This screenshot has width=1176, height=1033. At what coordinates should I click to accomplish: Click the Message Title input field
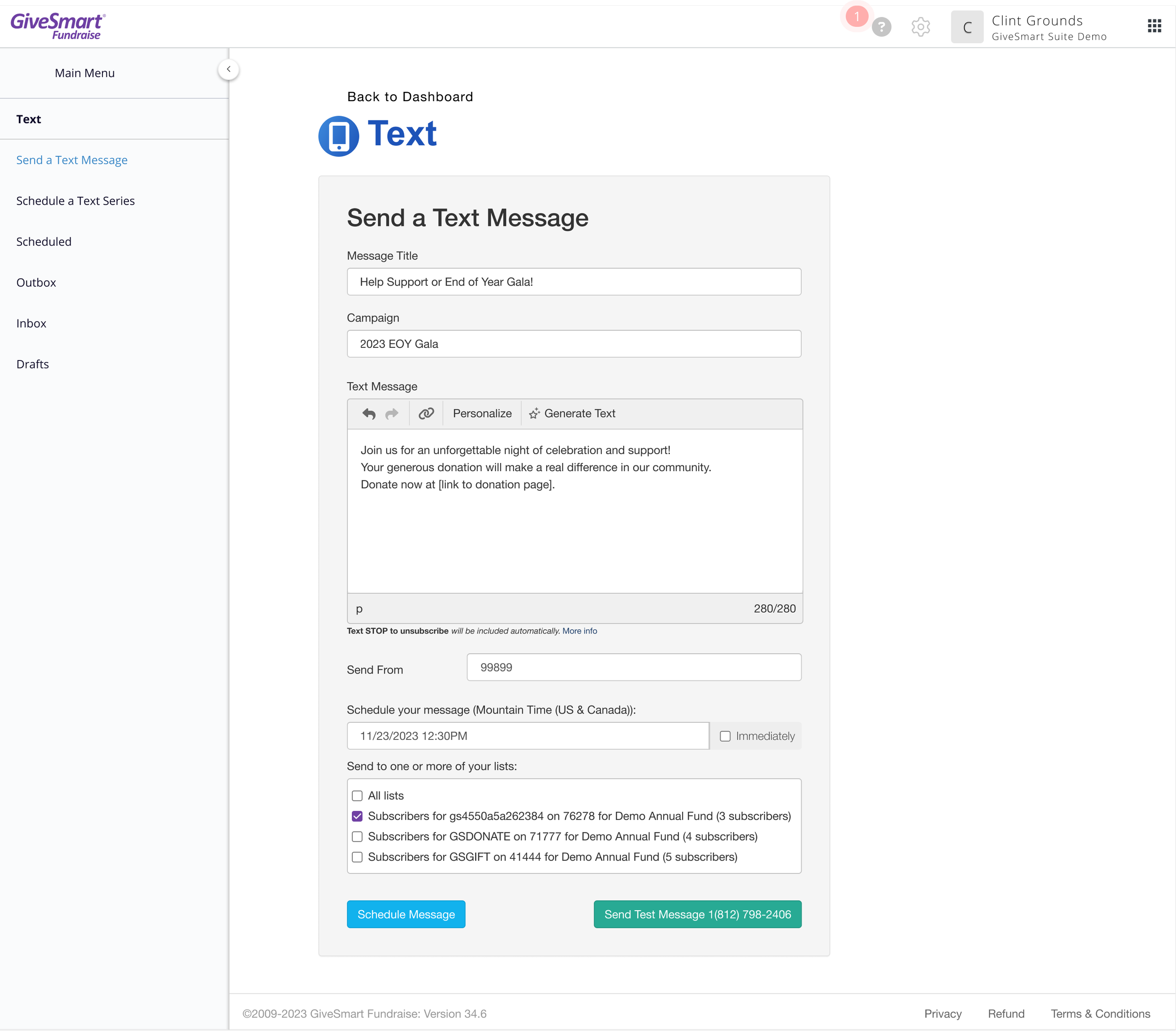click(573, 282)
